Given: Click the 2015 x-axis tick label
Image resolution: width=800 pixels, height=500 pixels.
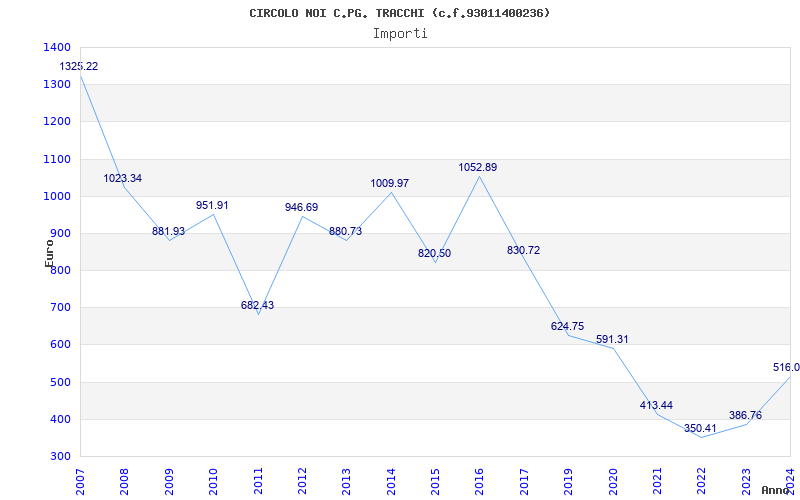Looking at the screenshot, I should click(435, 482).
